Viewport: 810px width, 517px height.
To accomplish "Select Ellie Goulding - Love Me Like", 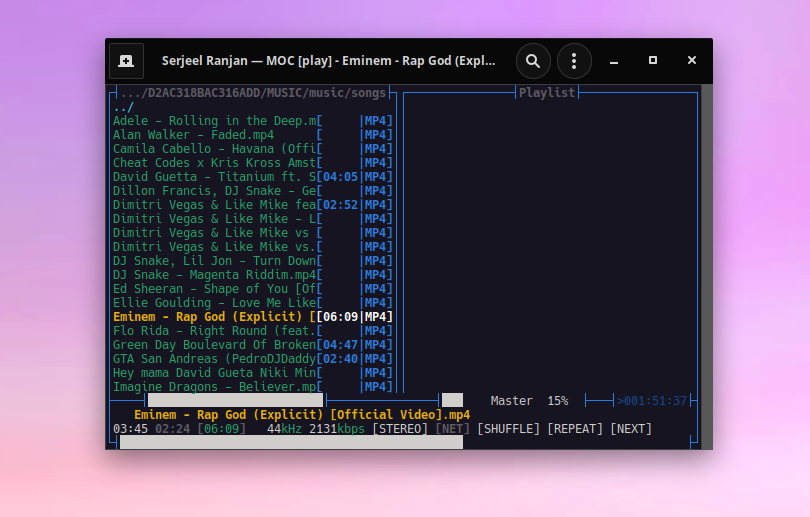I will 253,303.
